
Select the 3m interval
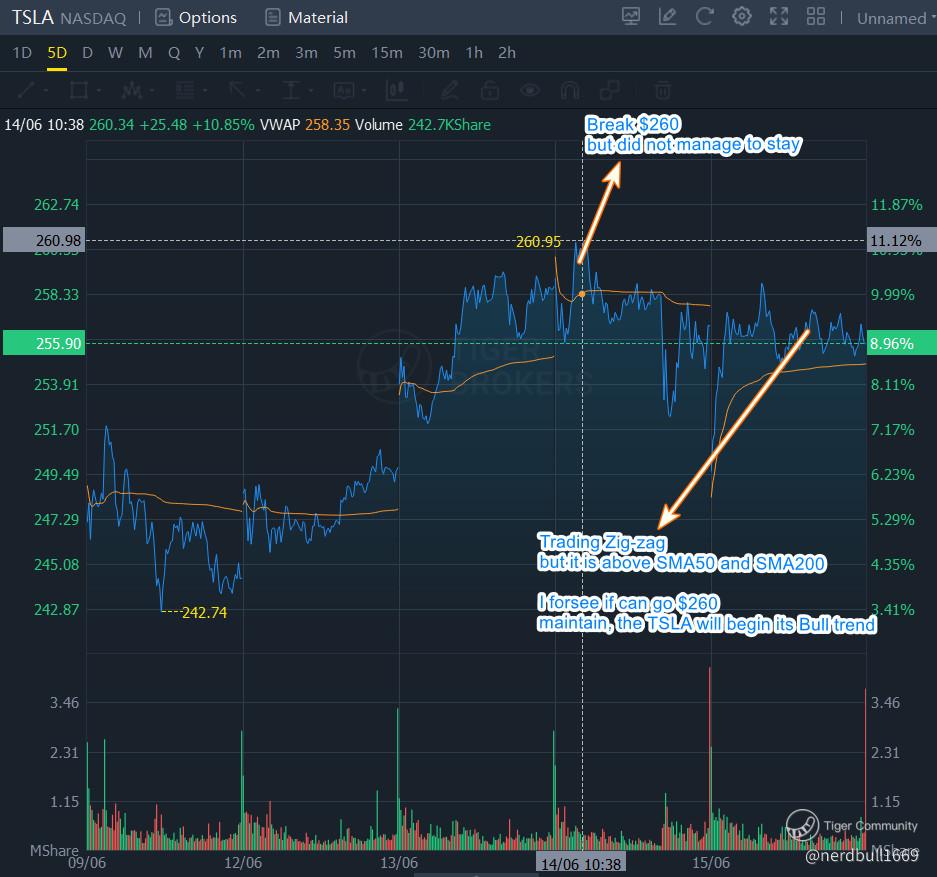coord(307,53)
